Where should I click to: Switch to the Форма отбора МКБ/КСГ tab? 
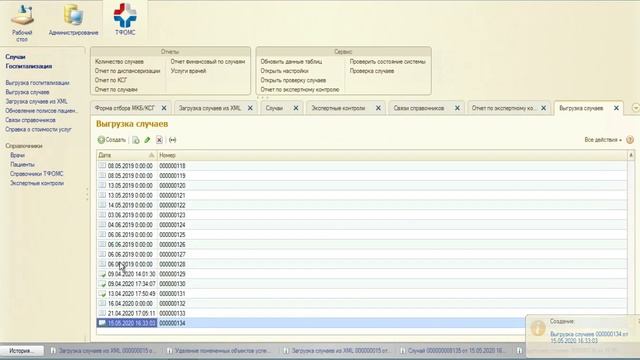[124, 108]
